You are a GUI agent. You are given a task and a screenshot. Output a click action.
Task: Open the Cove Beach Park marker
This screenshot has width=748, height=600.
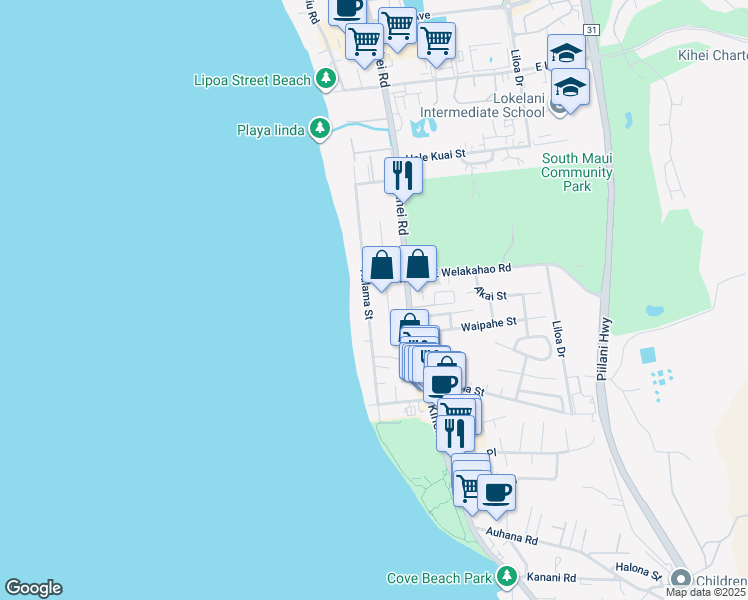pos(507,577)
